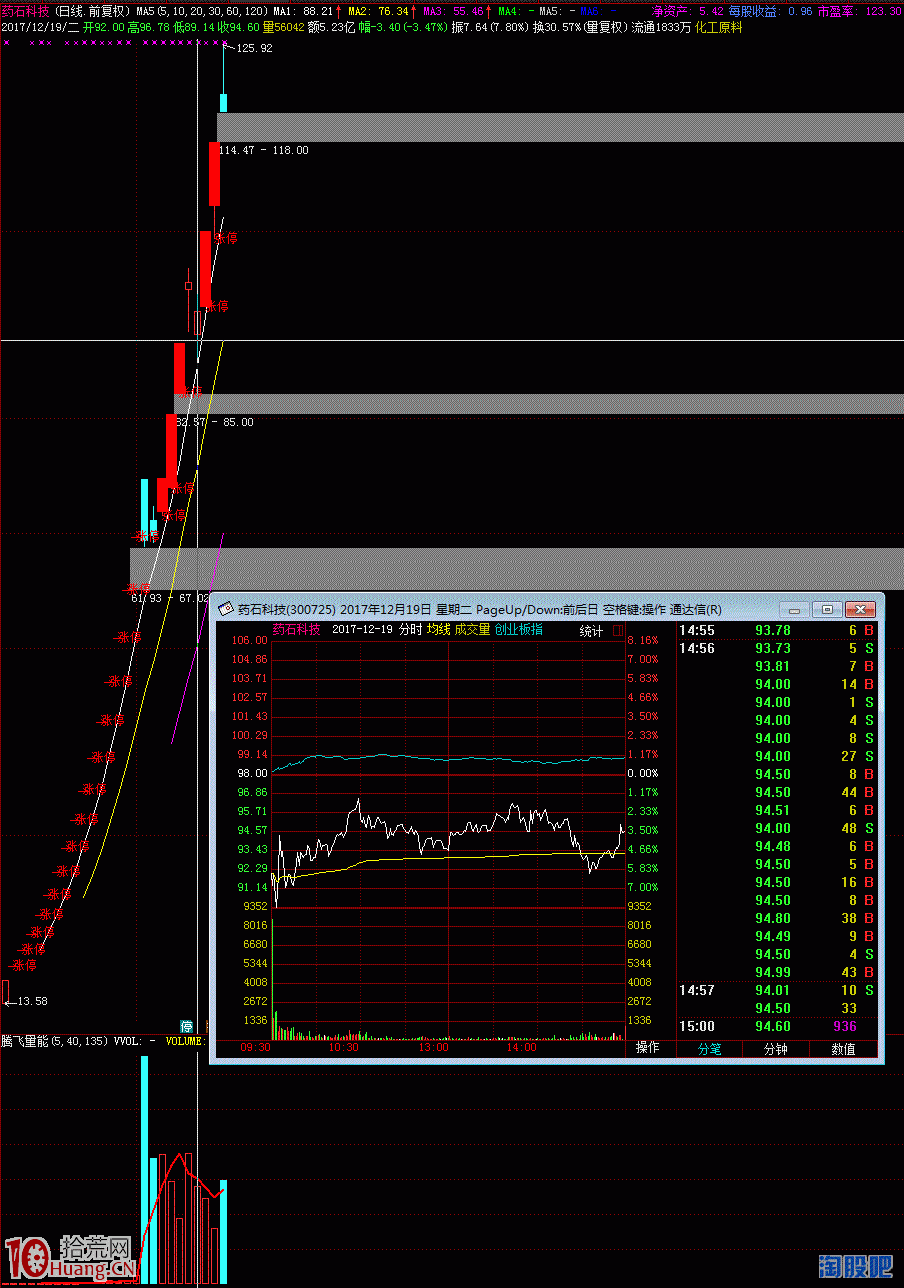Click the 8.16% top percentage axis label
The width and height of the screenshot is (904, 1288).
click(642, 640)
